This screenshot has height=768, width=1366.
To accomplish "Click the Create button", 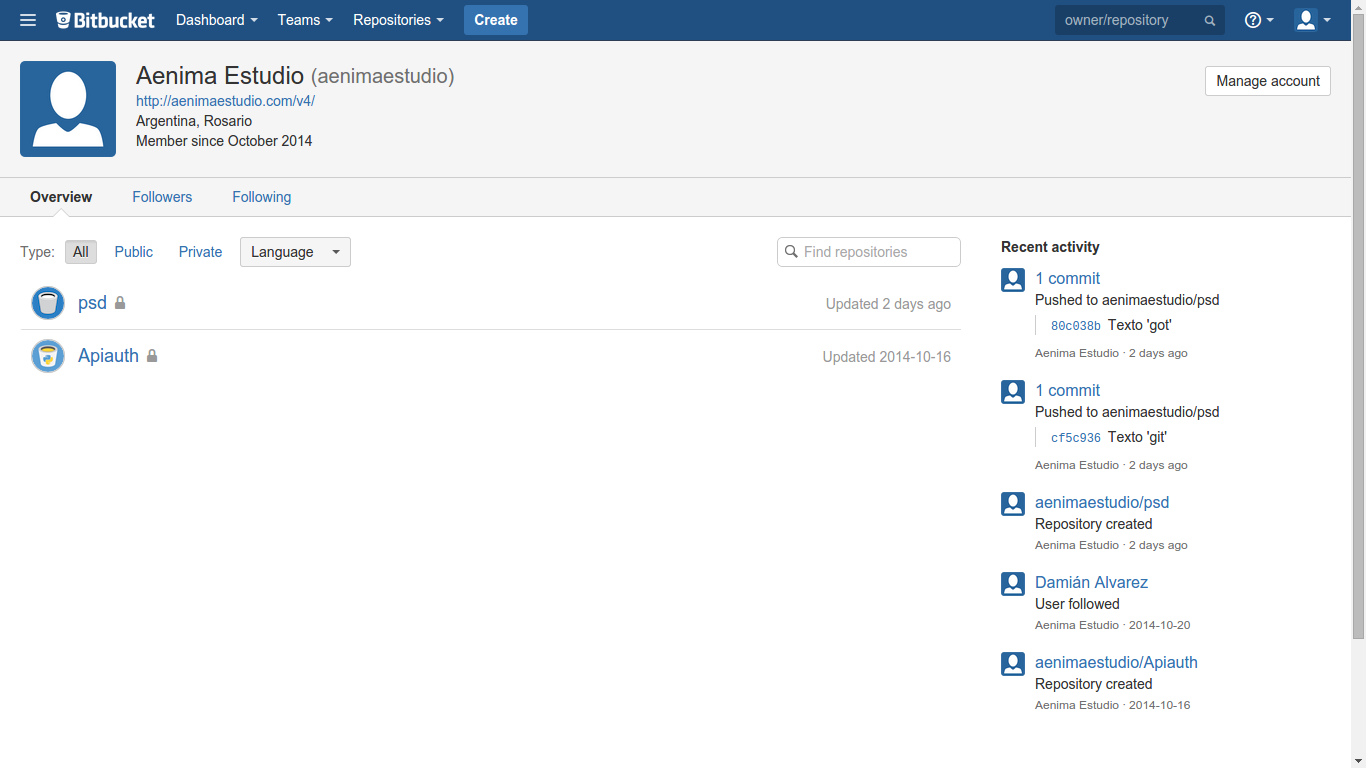I will pos(496,20).
